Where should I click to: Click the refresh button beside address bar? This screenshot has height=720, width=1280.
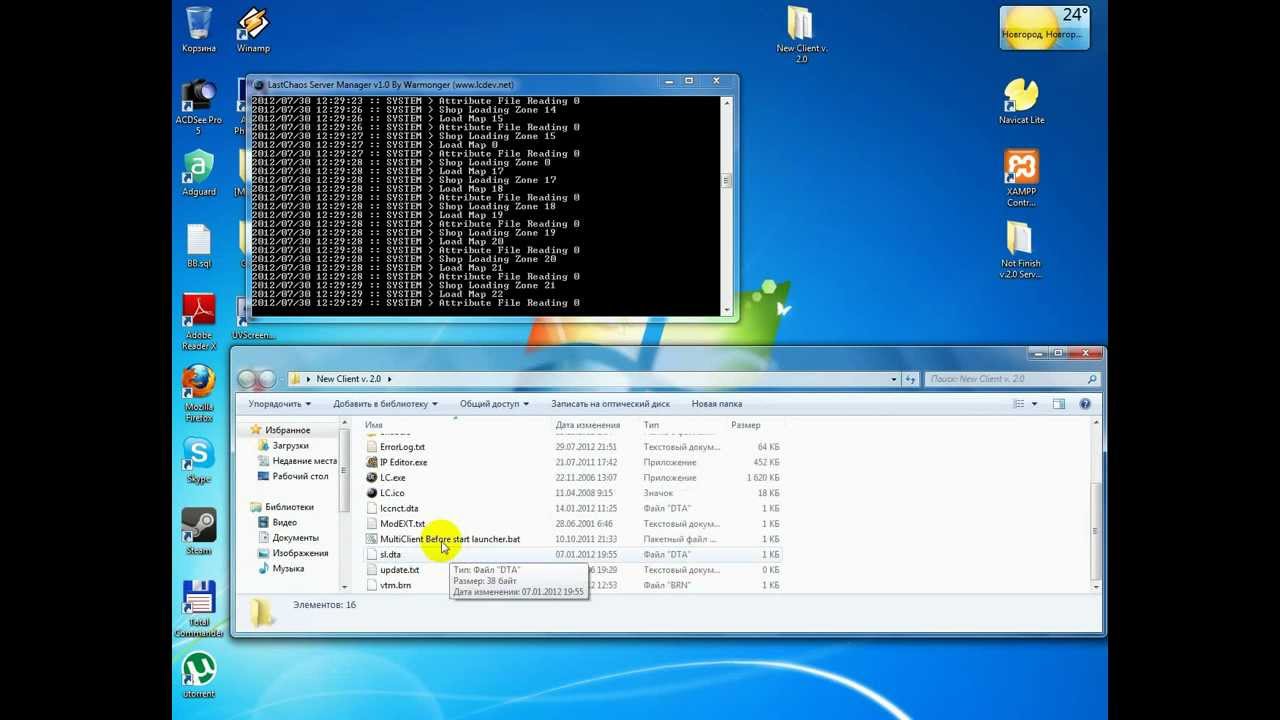pos(910,379)
